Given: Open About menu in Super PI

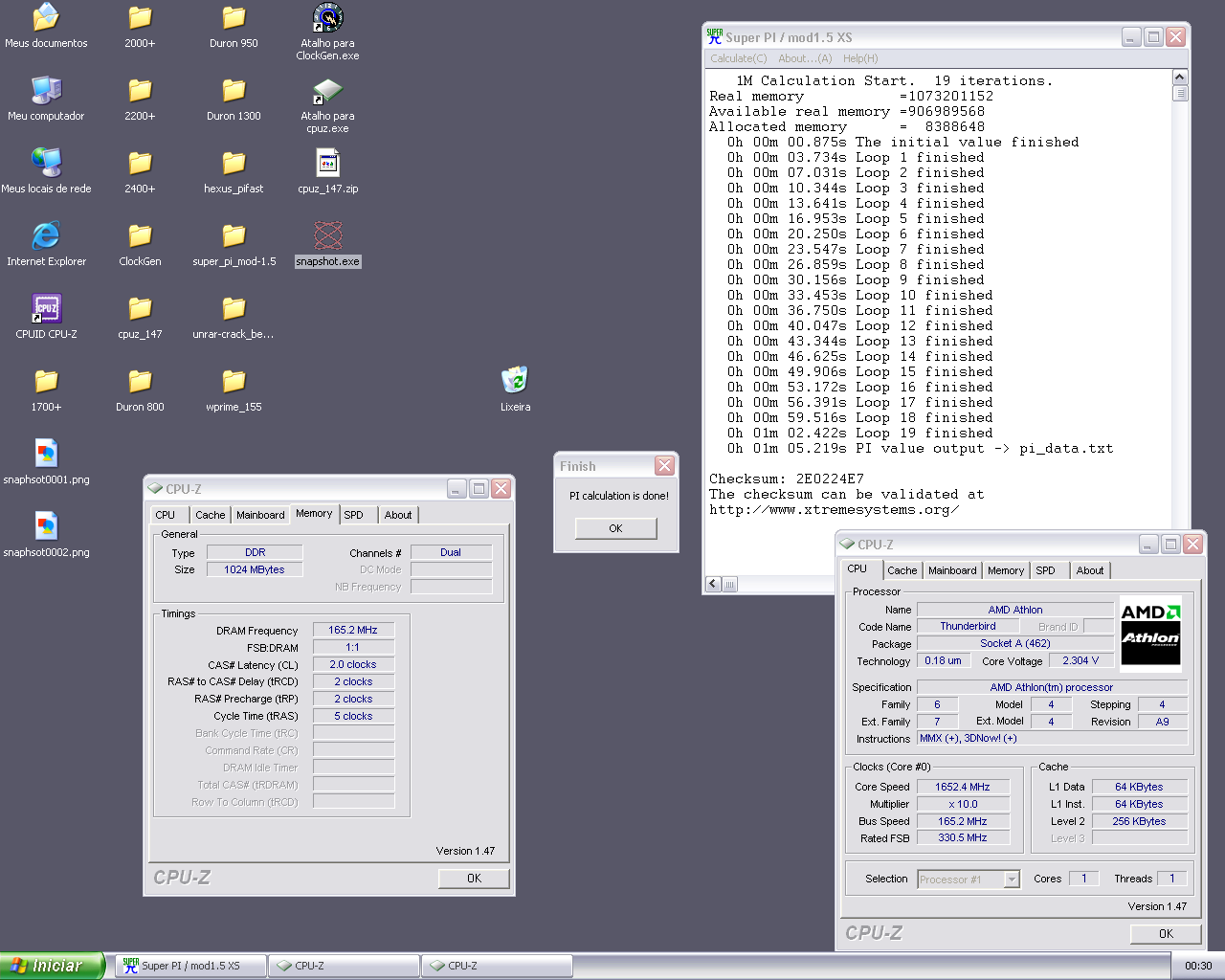Looking at the screenshot, I should pos(805,58).
